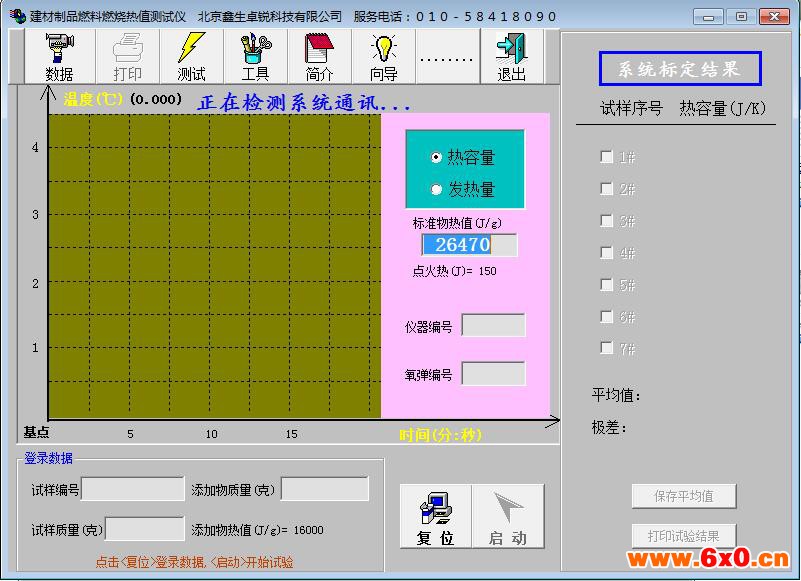Click the 氧弹编号 input field
Viewport: 801px width, 581px height.
coord(493,374)
